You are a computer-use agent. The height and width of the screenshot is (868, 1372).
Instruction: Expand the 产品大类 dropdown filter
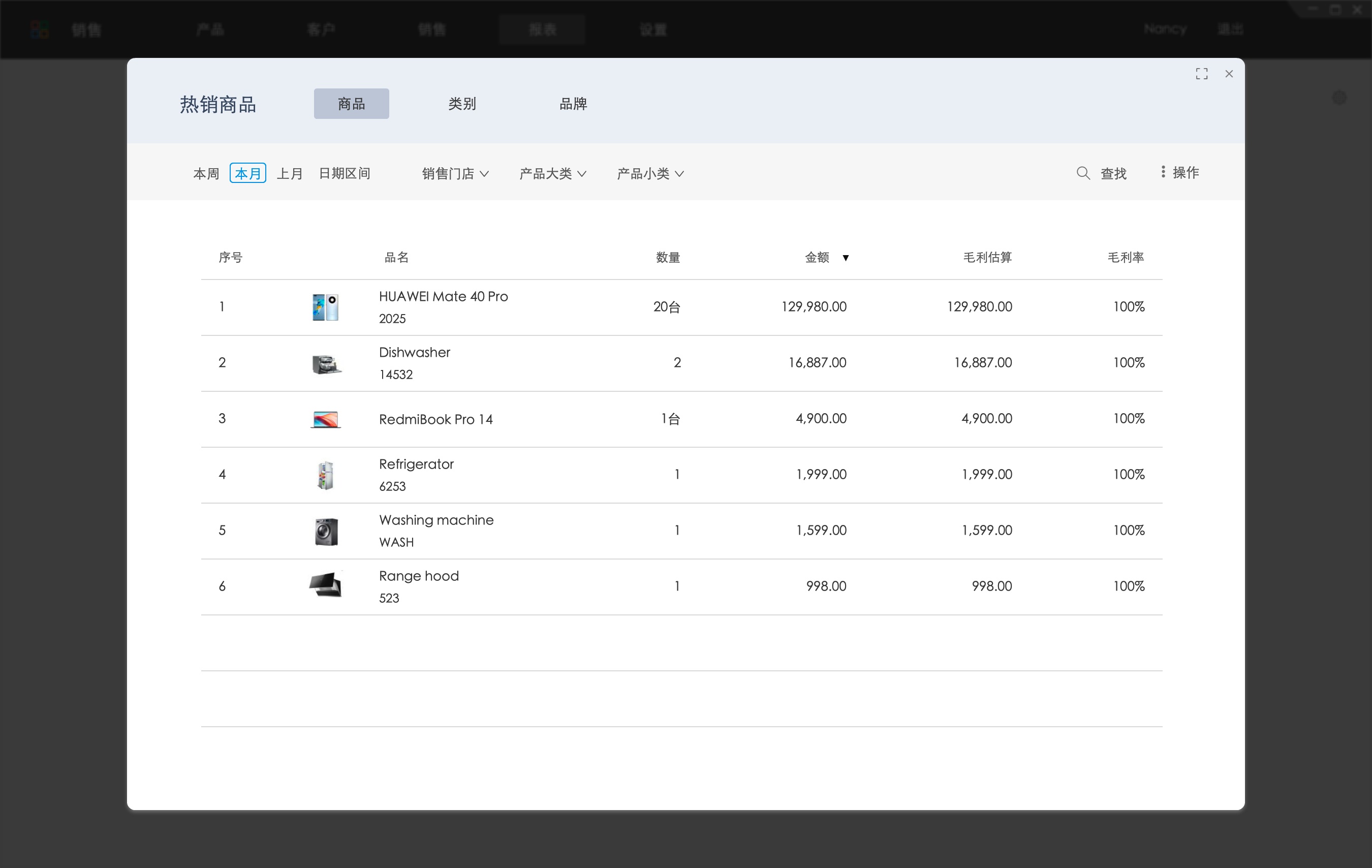coord(553,173)
